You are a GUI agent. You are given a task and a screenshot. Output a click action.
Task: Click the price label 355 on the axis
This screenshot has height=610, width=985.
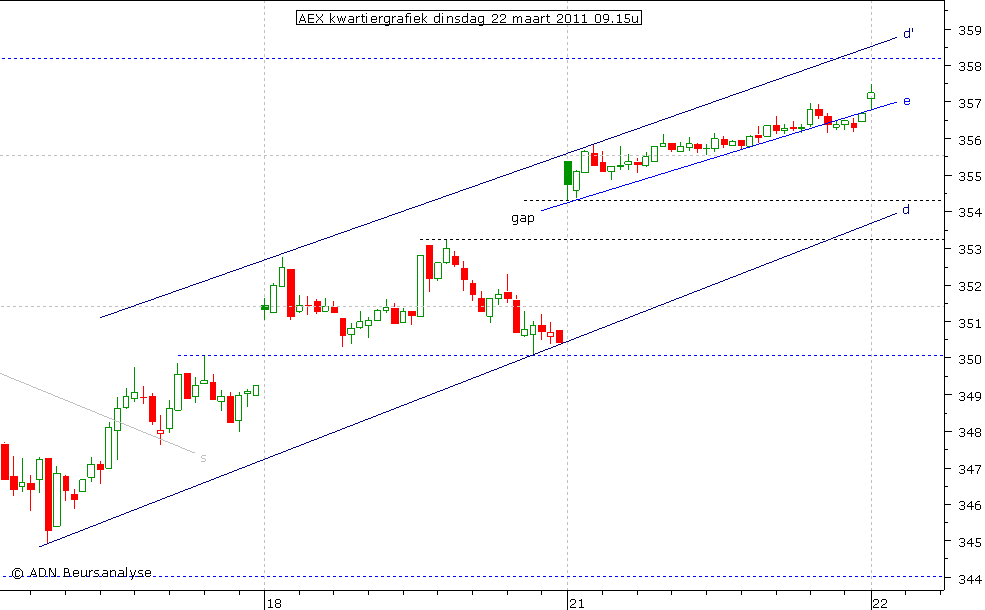click(969, 177)
